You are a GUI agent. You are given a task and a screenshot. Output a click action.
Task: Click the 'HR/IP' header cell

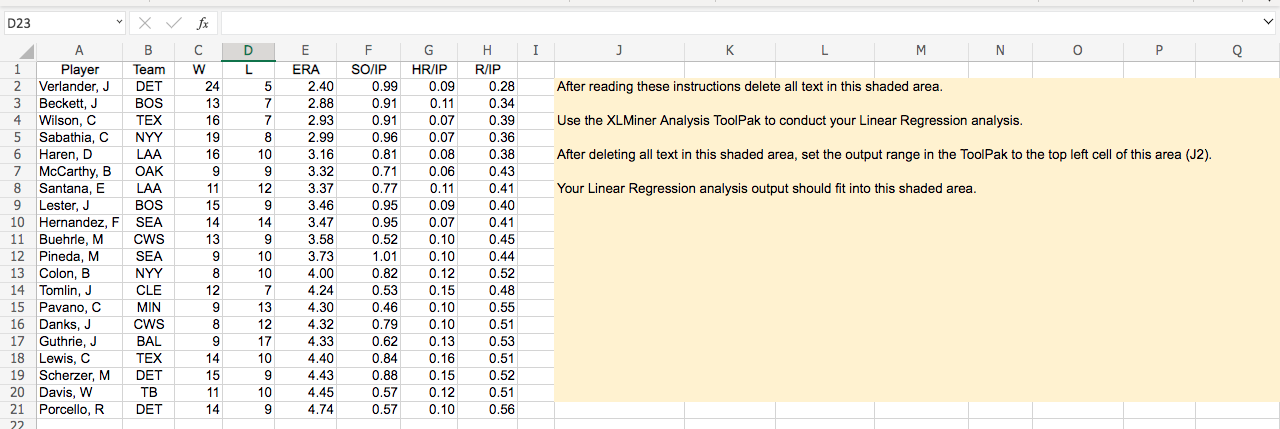428,70
